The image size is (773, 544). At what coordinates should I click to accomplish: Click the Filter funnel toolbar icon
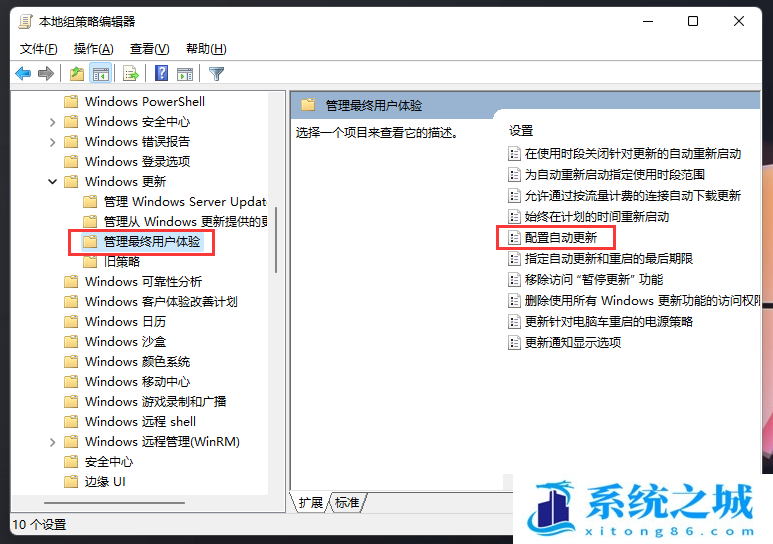[x=216, y=74]
